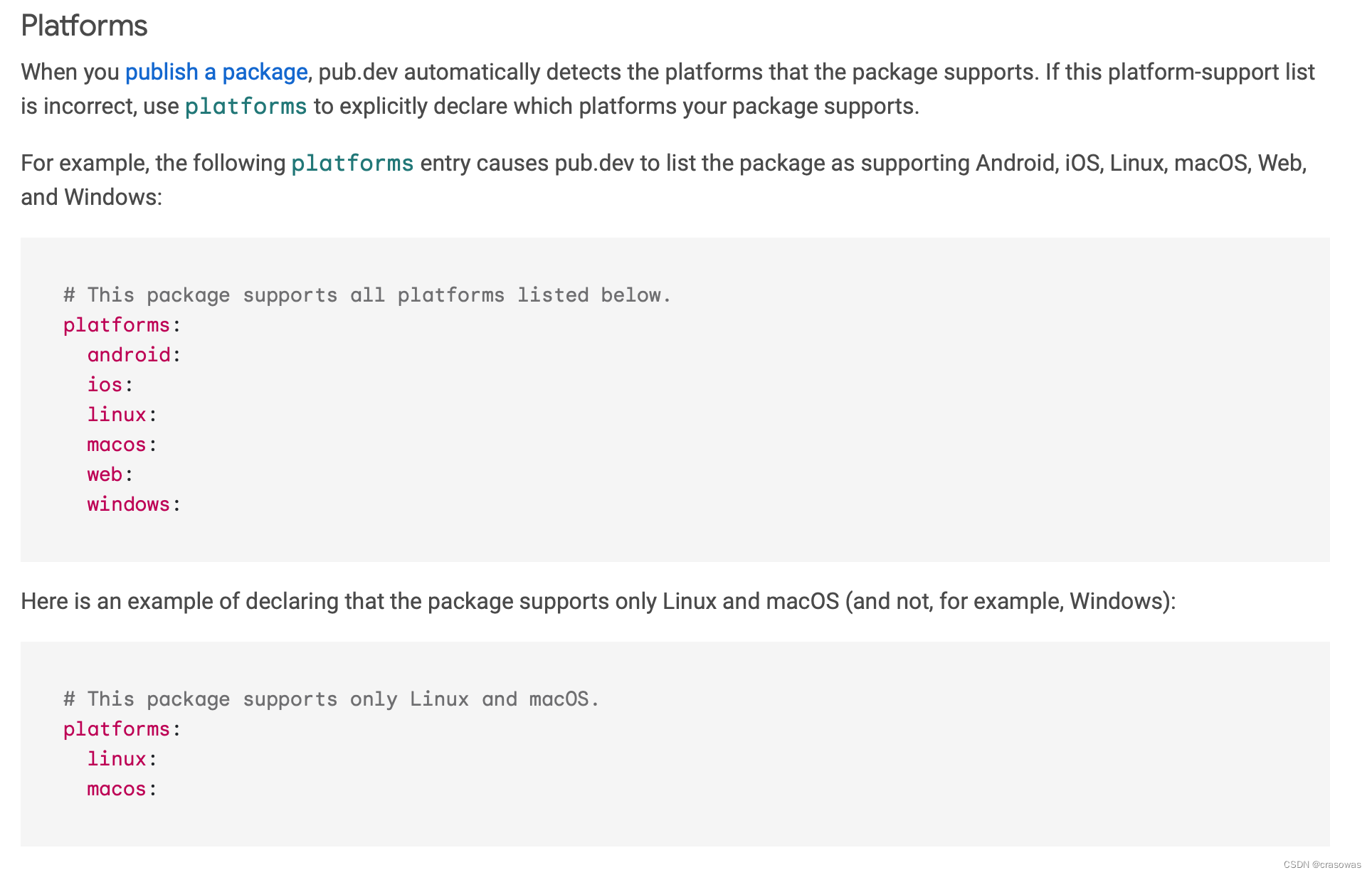Open the 'publish a package' link
Screen dimensions: 1372x875
(216, 73)
